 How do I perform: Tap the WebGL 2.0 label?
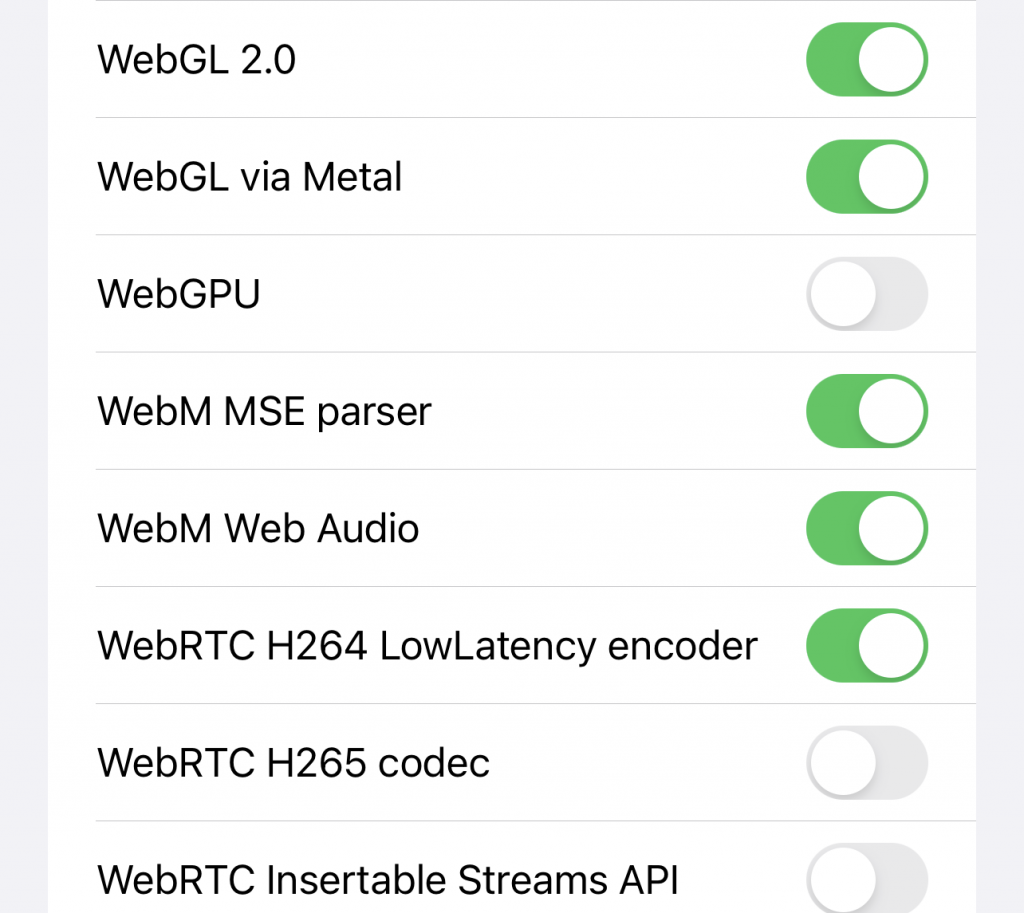(x=196, y=60)
